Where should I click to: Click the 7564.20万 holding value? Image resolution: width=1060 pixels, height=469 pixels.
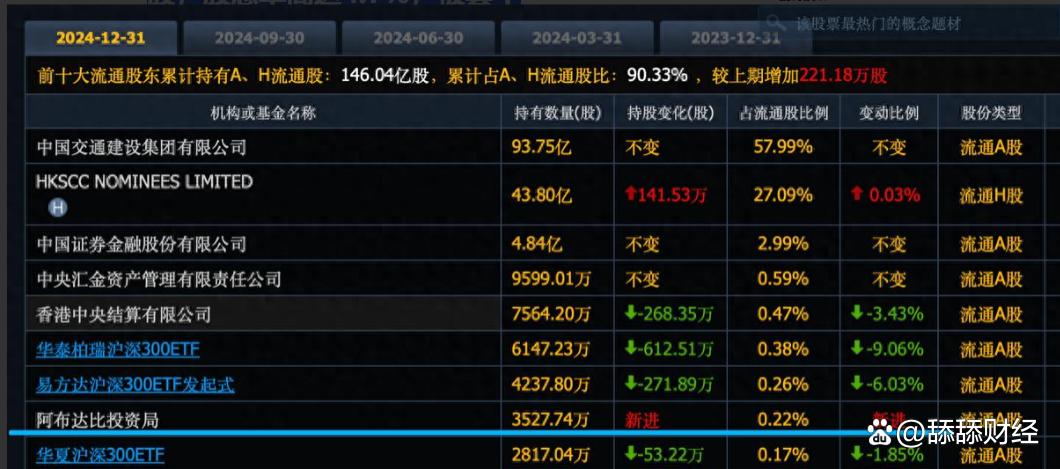coord(550,314)
